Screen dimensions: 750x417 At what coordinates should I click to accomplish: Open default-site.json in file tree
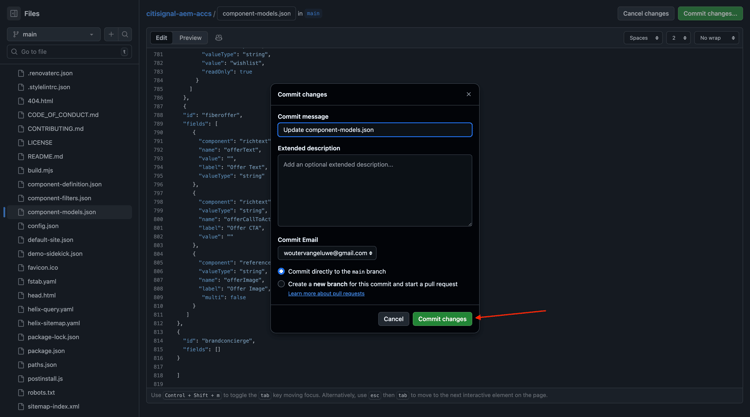50,240
